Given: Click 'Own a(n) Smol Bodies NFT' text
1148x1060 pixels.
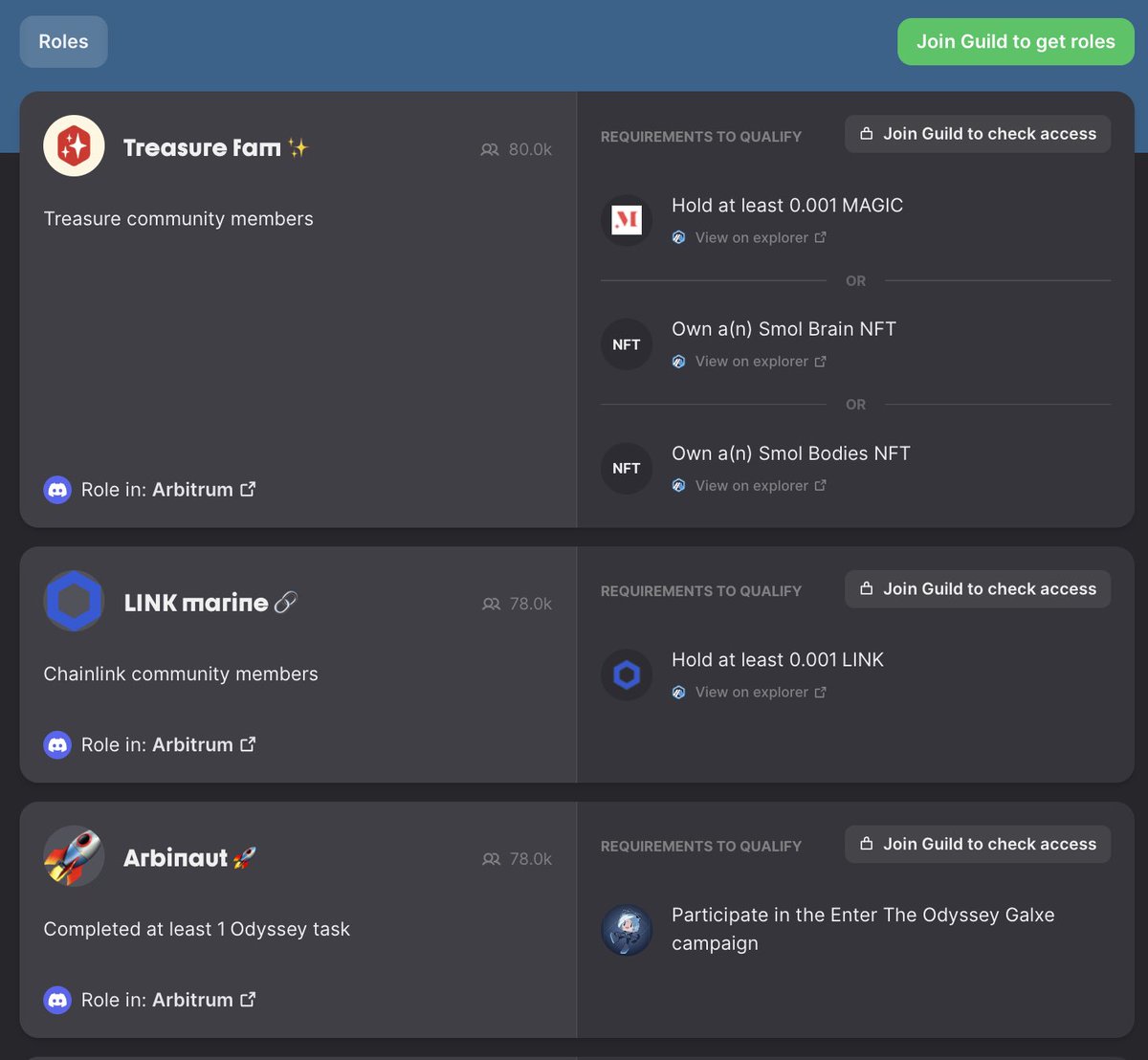Looking at the screenshot, I should (791, 453).
